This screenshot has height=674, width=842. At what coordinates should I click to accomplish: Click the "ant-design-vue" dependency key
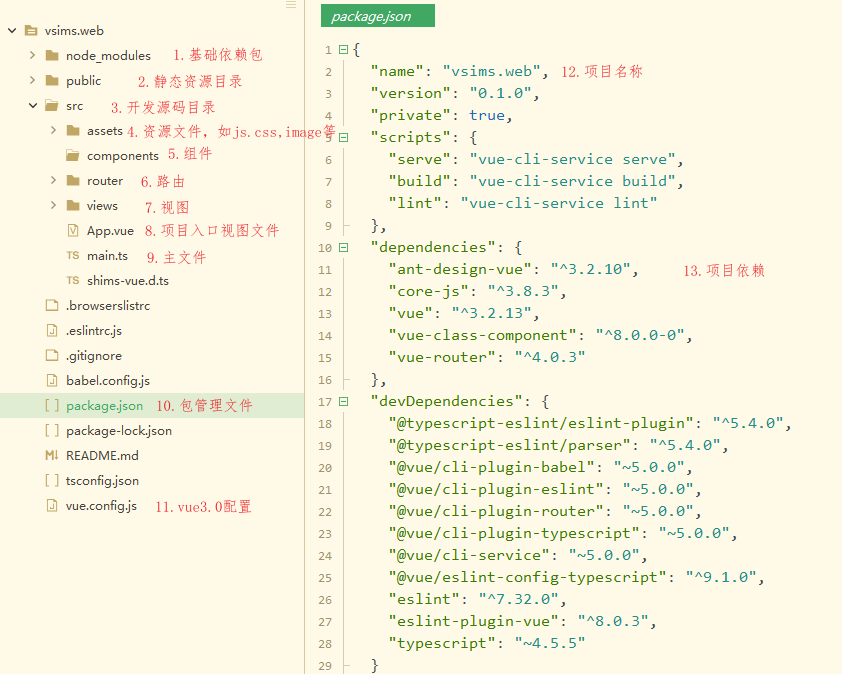460,270
